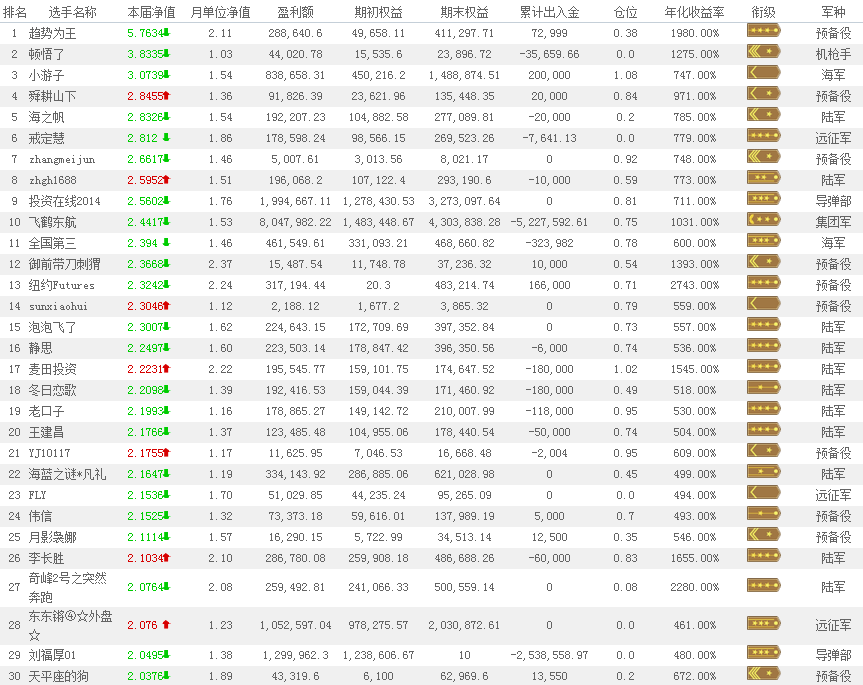863x685 pixels.
Task: Select annualized return 2743.00%
Action: (695, 286)
